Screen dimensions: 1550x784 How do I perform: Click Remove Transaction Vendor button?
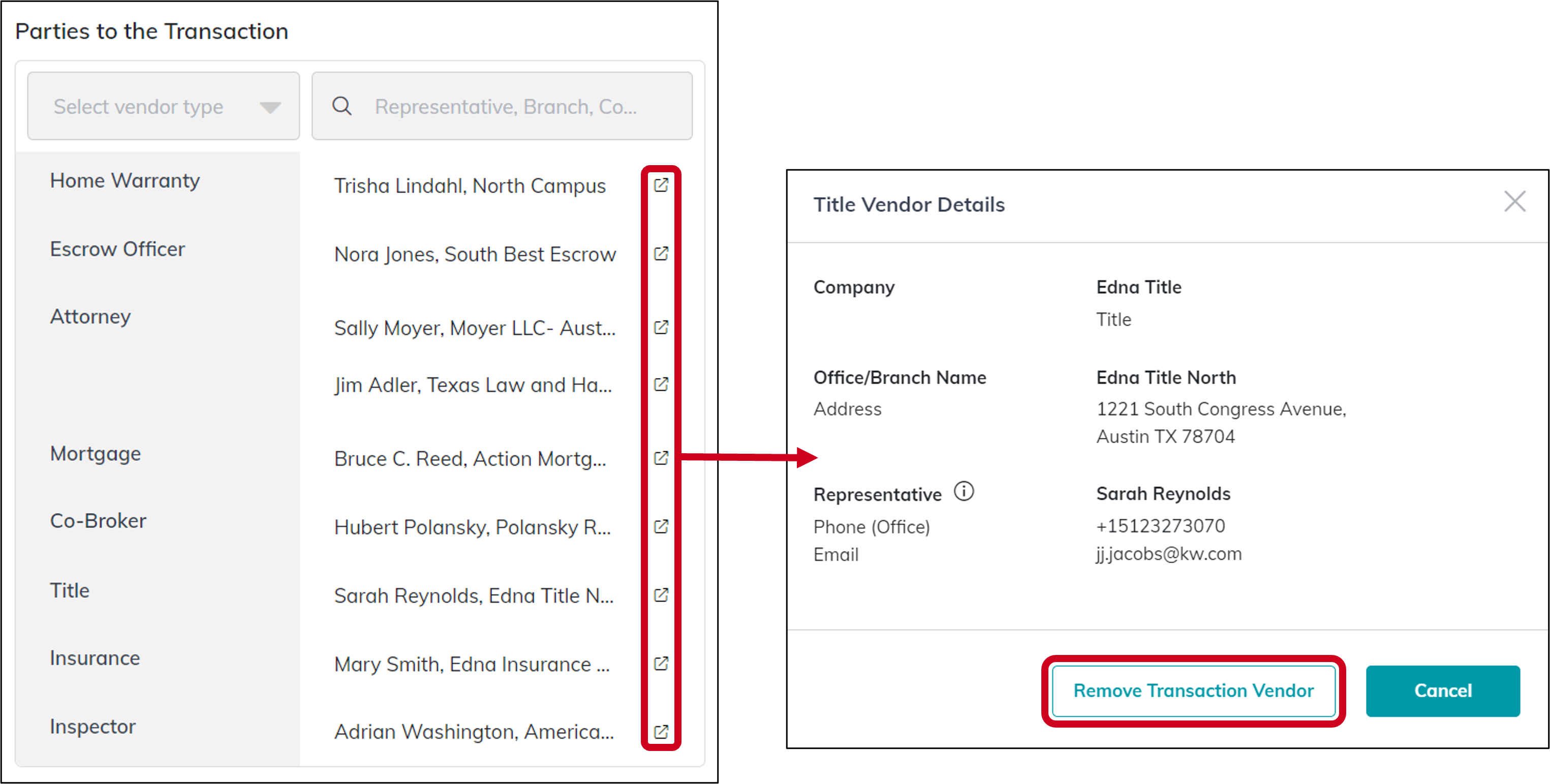coord(1193,691)
